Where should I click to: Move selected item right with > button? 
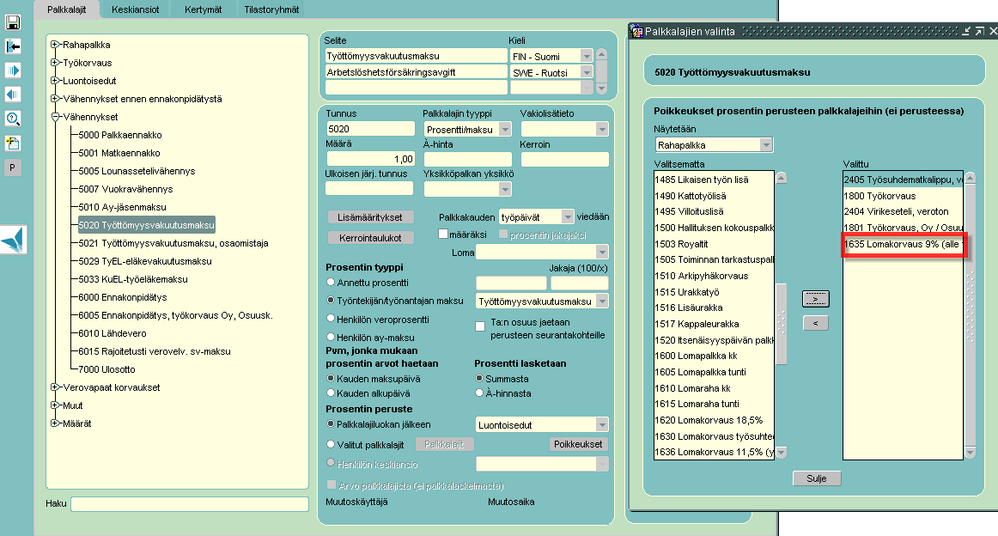point(815,299)
